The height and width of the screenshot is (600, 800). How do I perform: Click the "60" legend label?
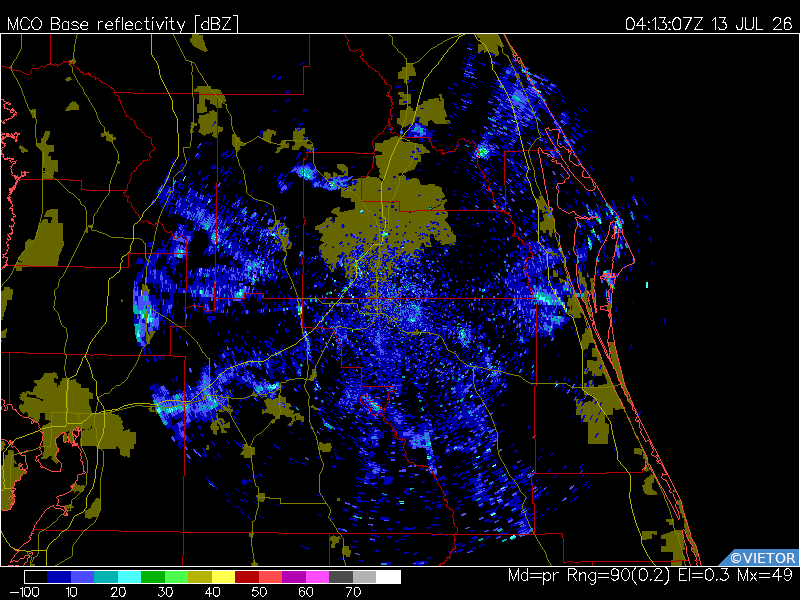(x=306, y=592)
